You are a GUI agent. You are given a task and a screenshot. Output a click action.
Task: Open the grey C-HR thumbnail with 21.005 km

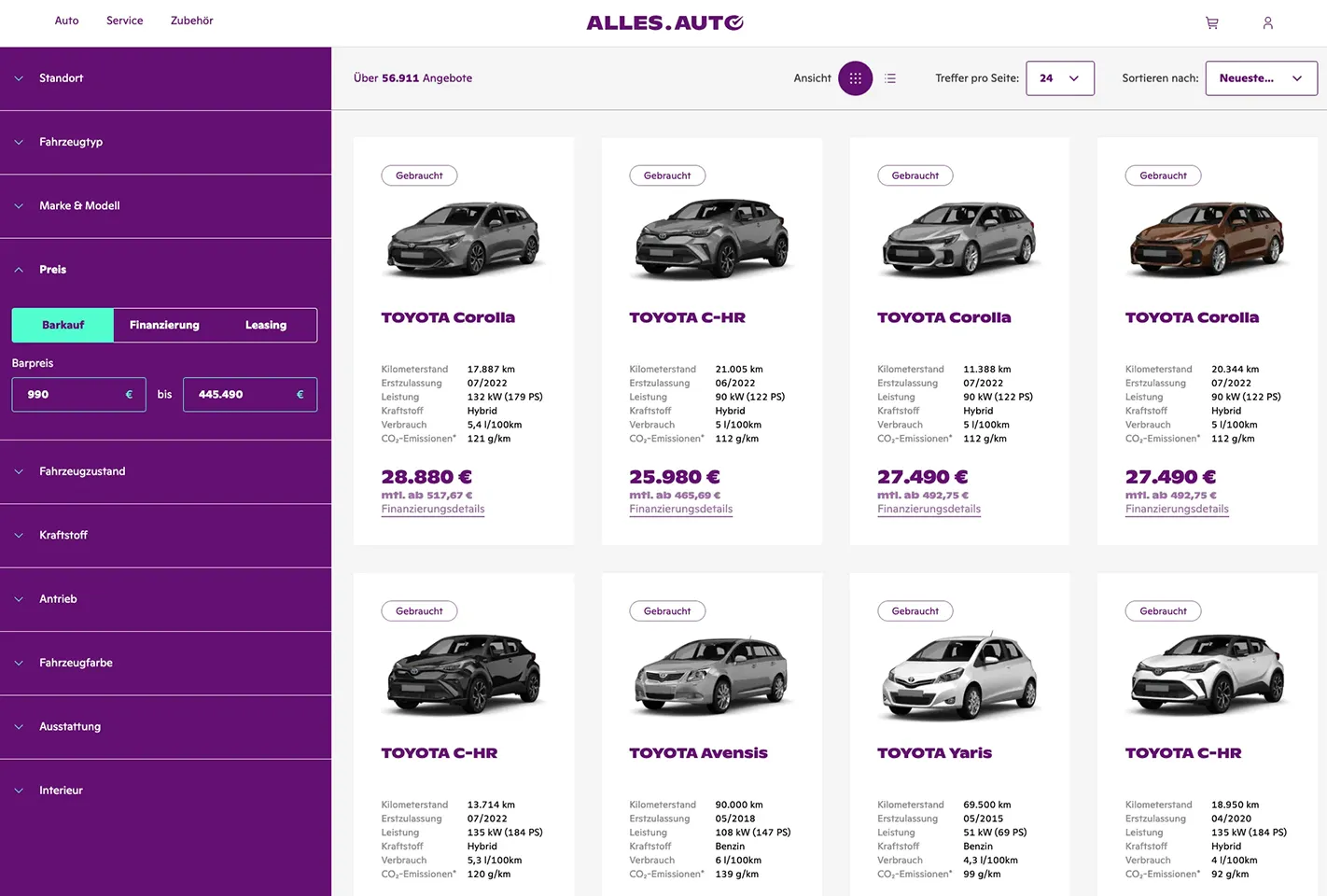point(712,239)
